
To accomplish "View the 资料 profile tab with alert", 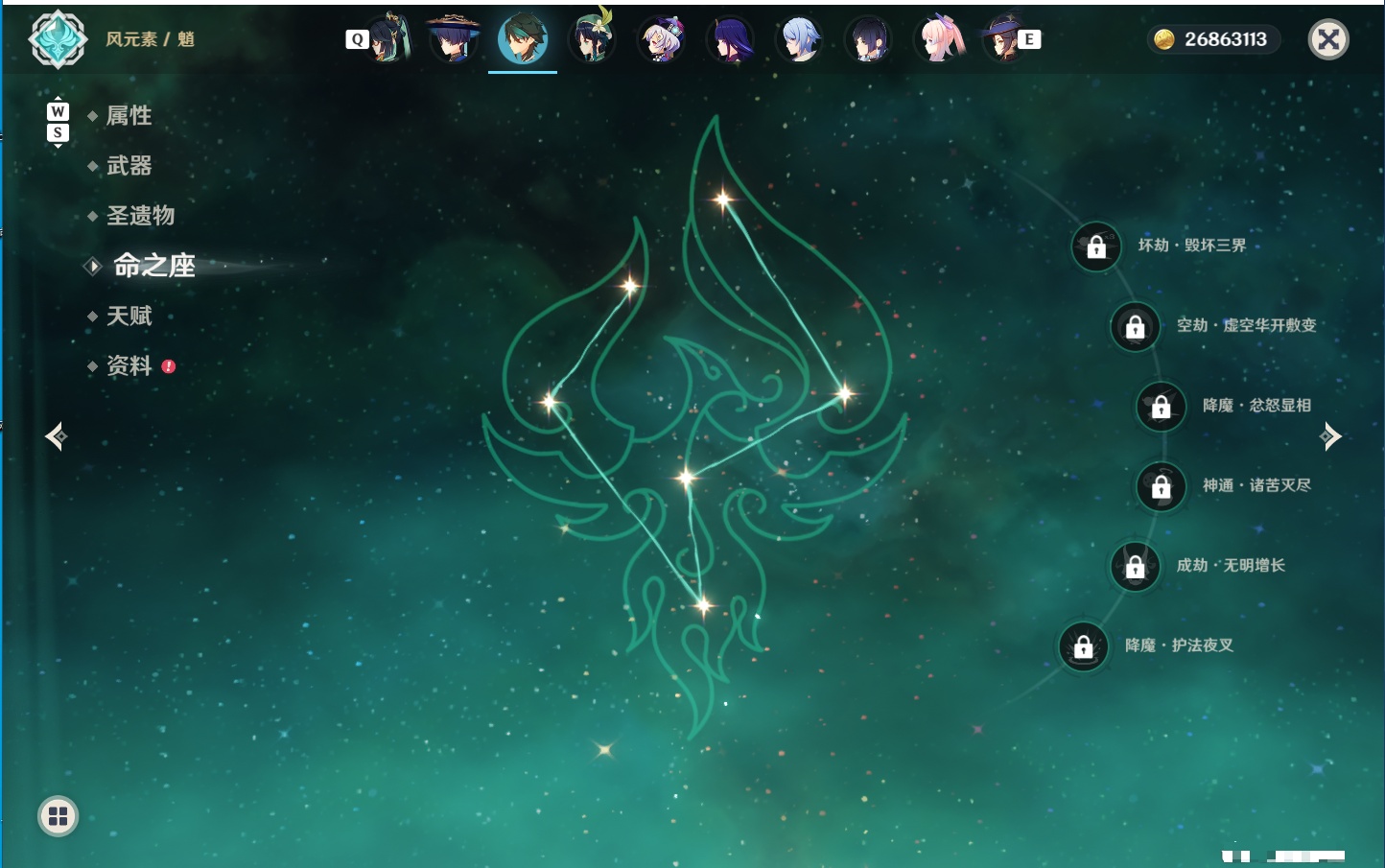I will 130,365.
